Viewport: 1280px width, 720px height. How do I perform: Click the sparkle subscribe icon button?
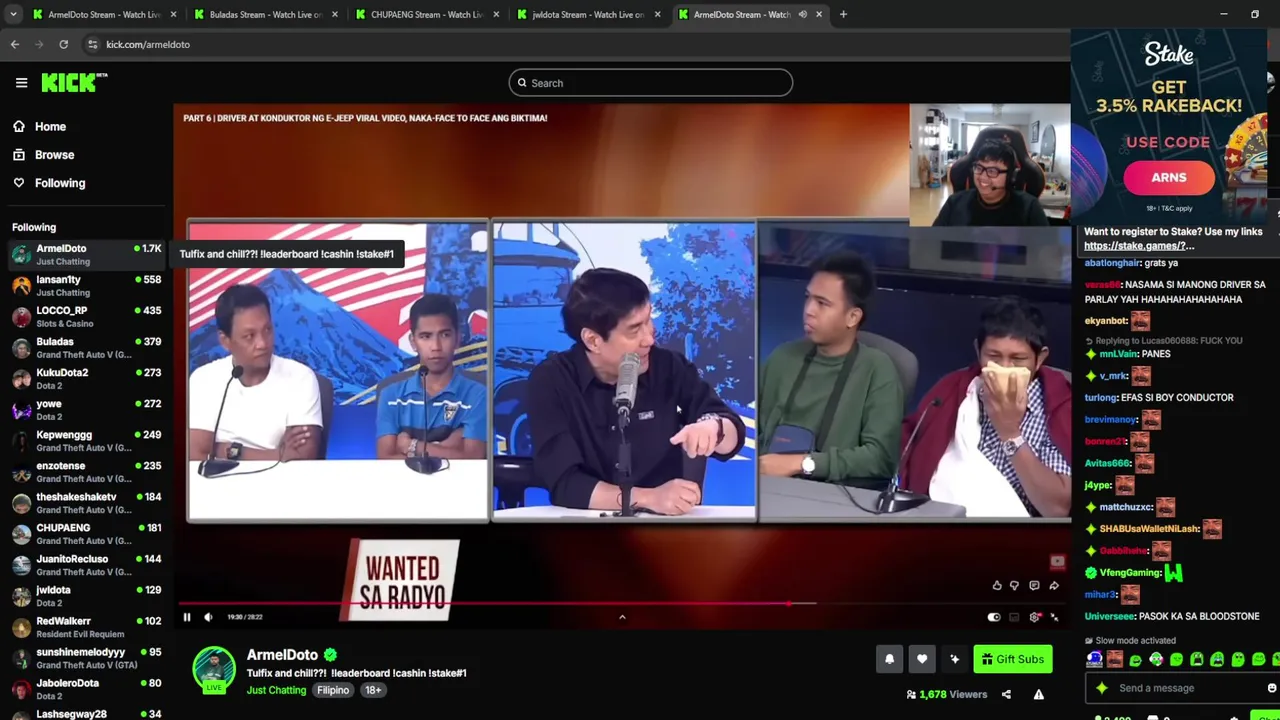pos(954,659)
